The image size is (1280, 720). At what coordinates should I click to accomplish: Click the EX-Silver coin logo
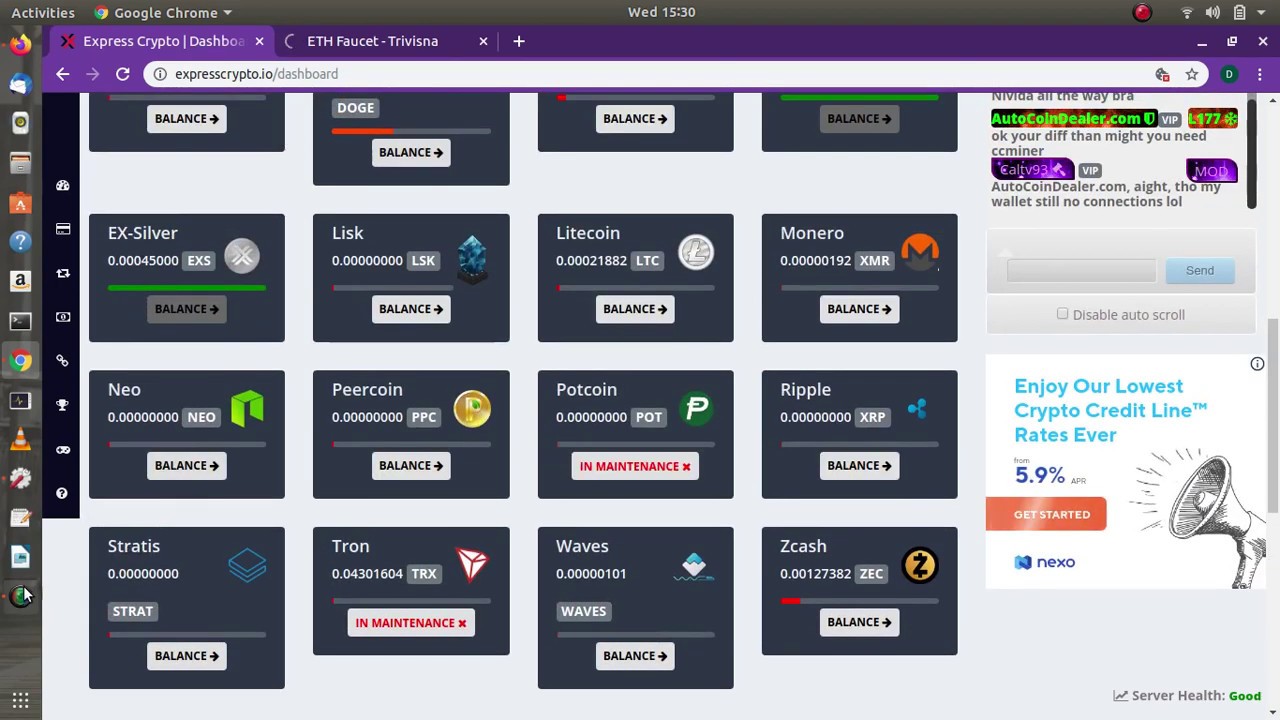[x=242, y=257]
